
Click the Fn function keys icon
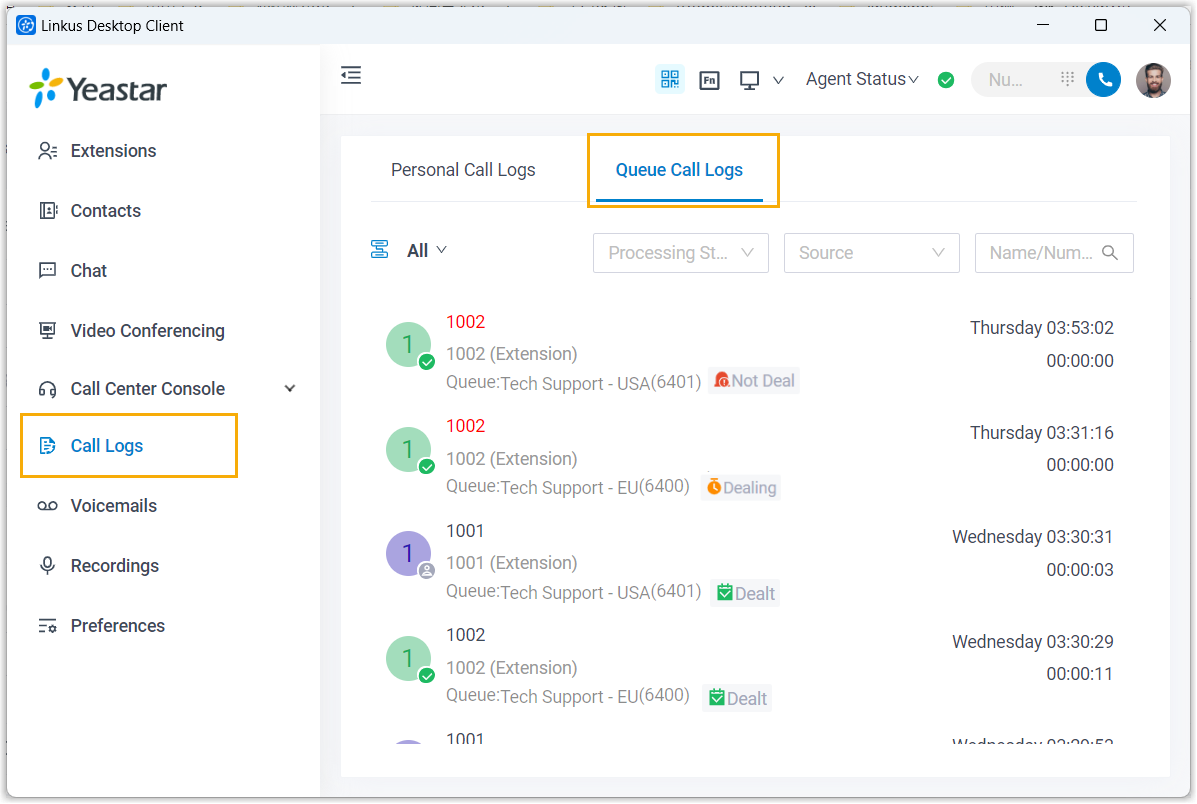coord(709,80)
